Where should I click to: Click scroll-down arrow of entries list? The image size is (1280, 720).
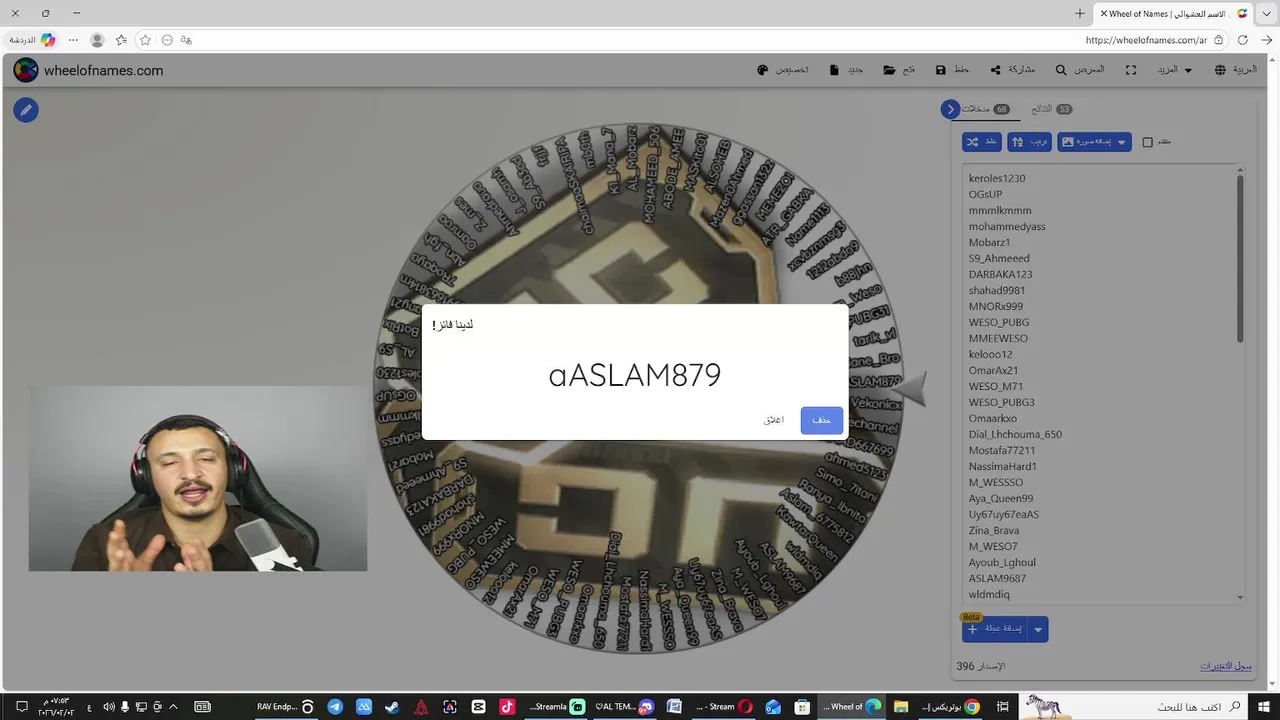pos(1241,597)
